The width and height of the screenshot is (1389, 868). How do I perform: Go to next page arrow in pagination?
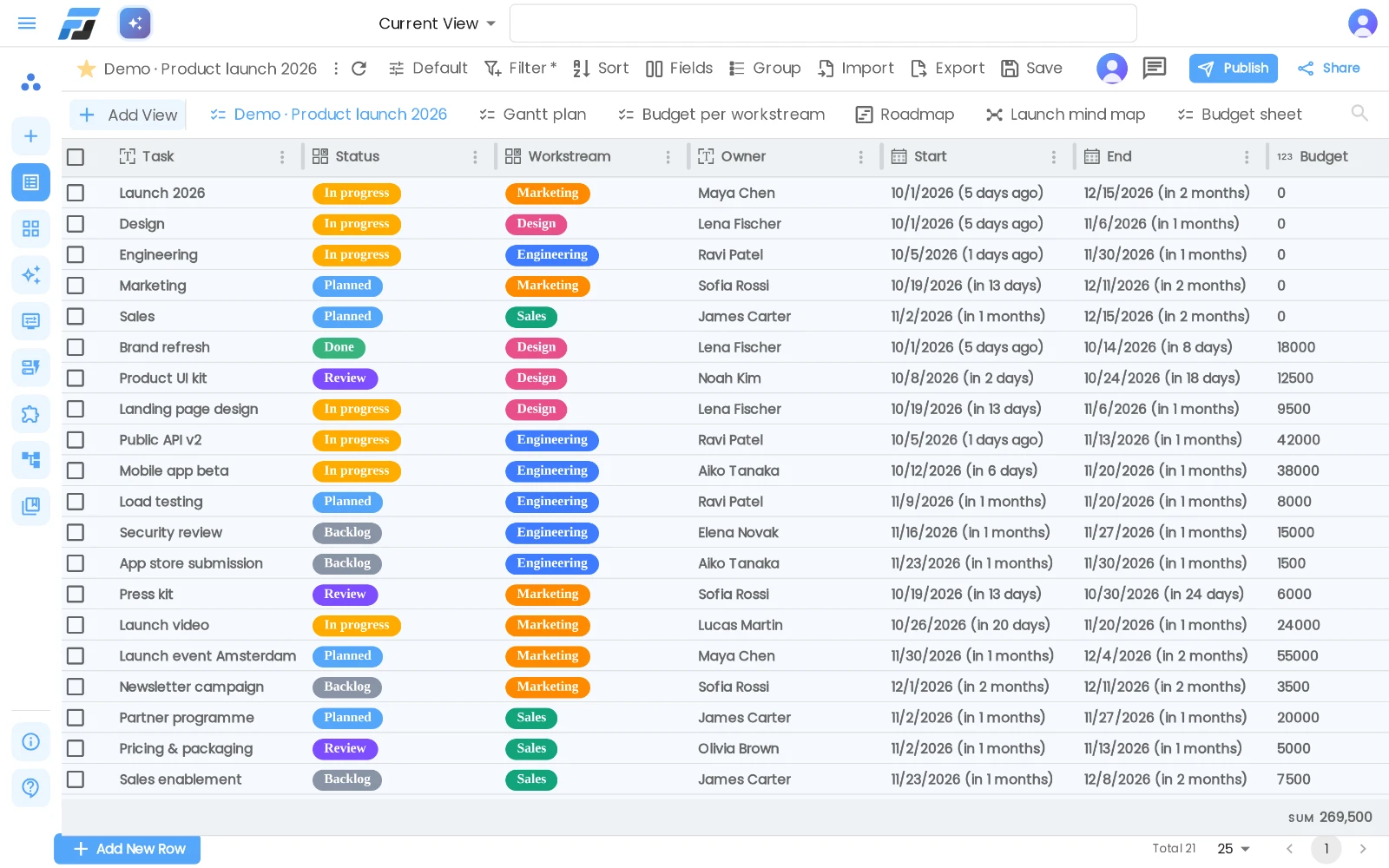1362,849
